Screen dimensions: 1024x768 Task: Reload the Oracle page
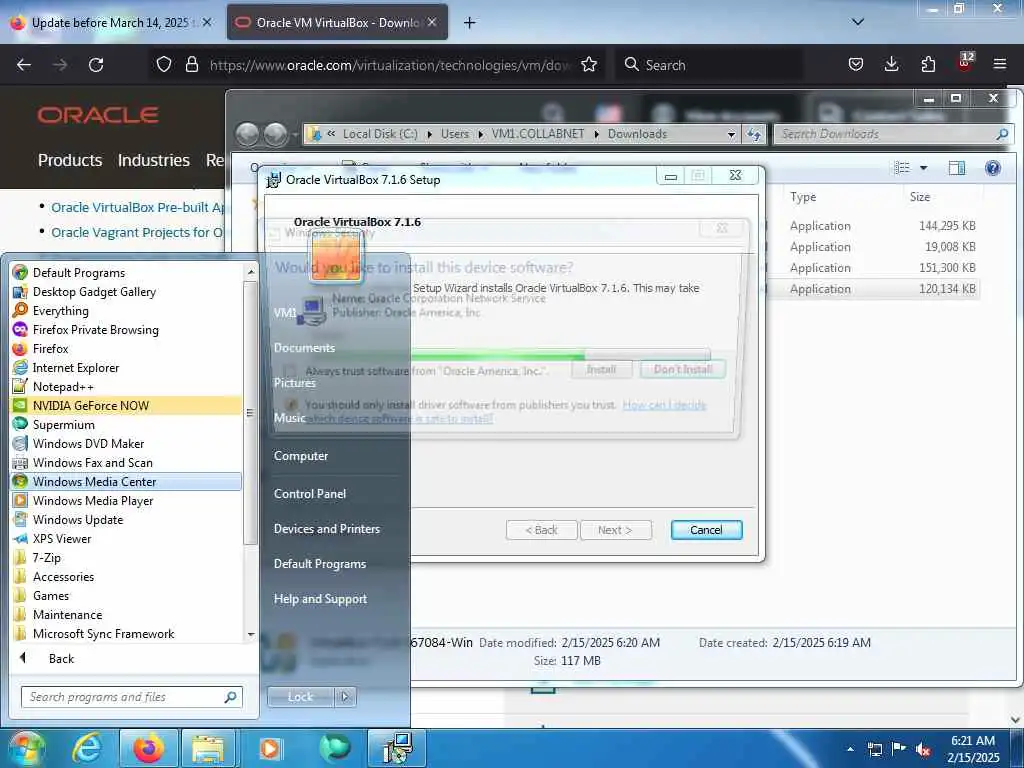(x=96, y=64)
